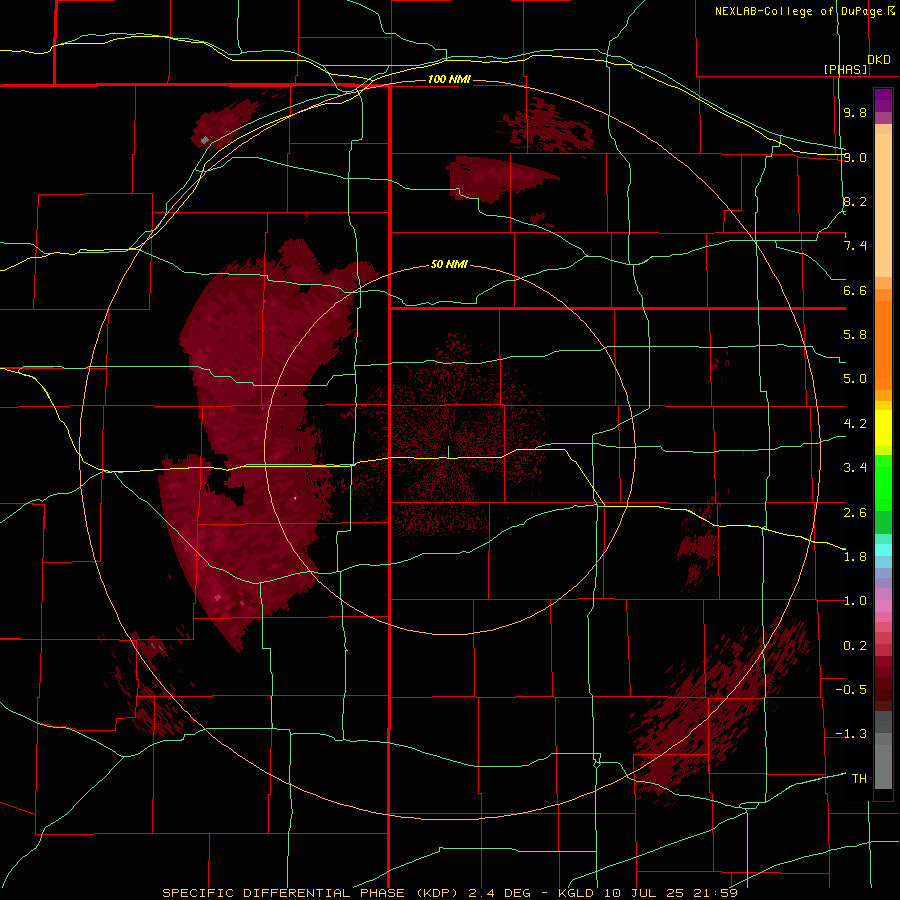900x900 pixels.
Task: Click the 3.4 value on the color scale
Action: pyautogui.click(x=855, y=468)
